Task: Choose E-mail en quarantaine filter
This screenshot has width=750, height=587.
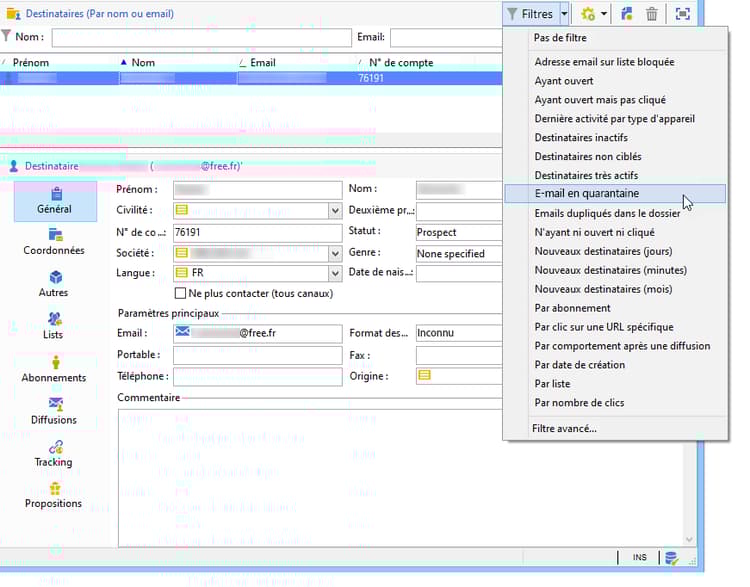Action: [615, 193]
